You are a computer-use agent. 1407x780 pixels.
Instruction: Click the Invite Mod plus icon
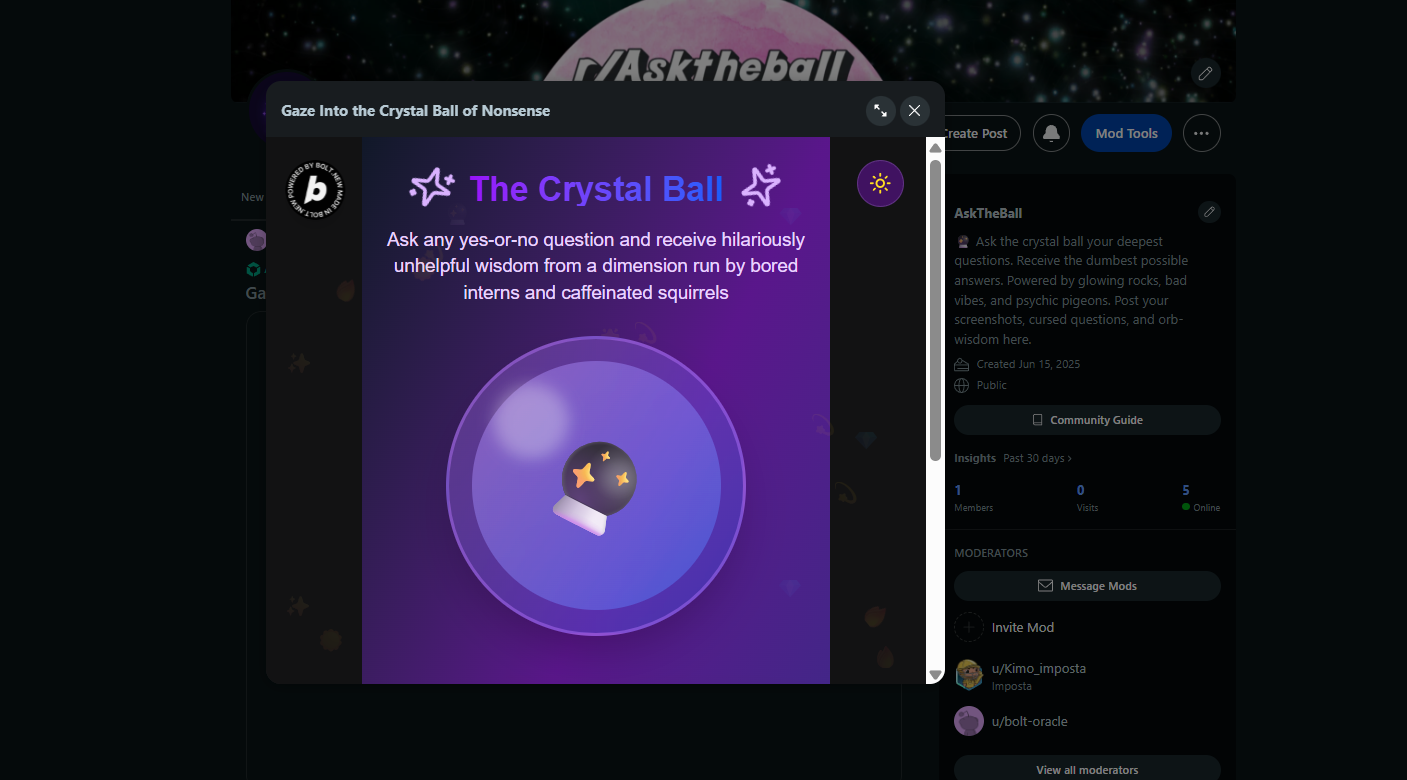click(968, 627)
